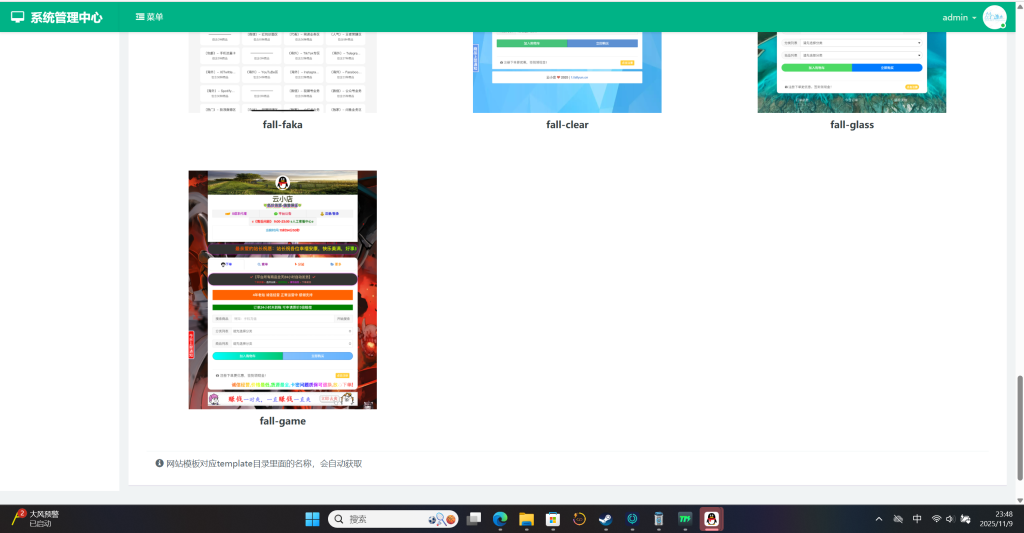1024x533 pixels.
Task: Open the 菜单 menu in header
Action: click(x=149, y=17)
